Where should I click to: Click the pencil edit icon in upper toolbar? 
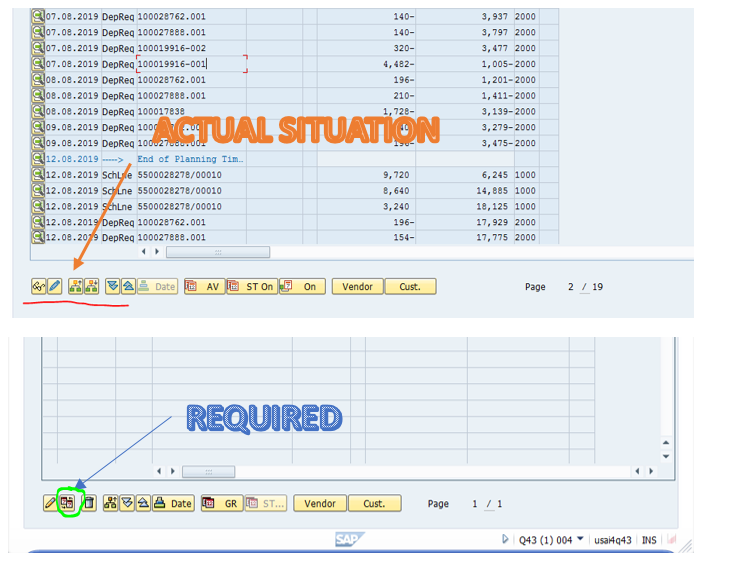(x=55, y=287)
